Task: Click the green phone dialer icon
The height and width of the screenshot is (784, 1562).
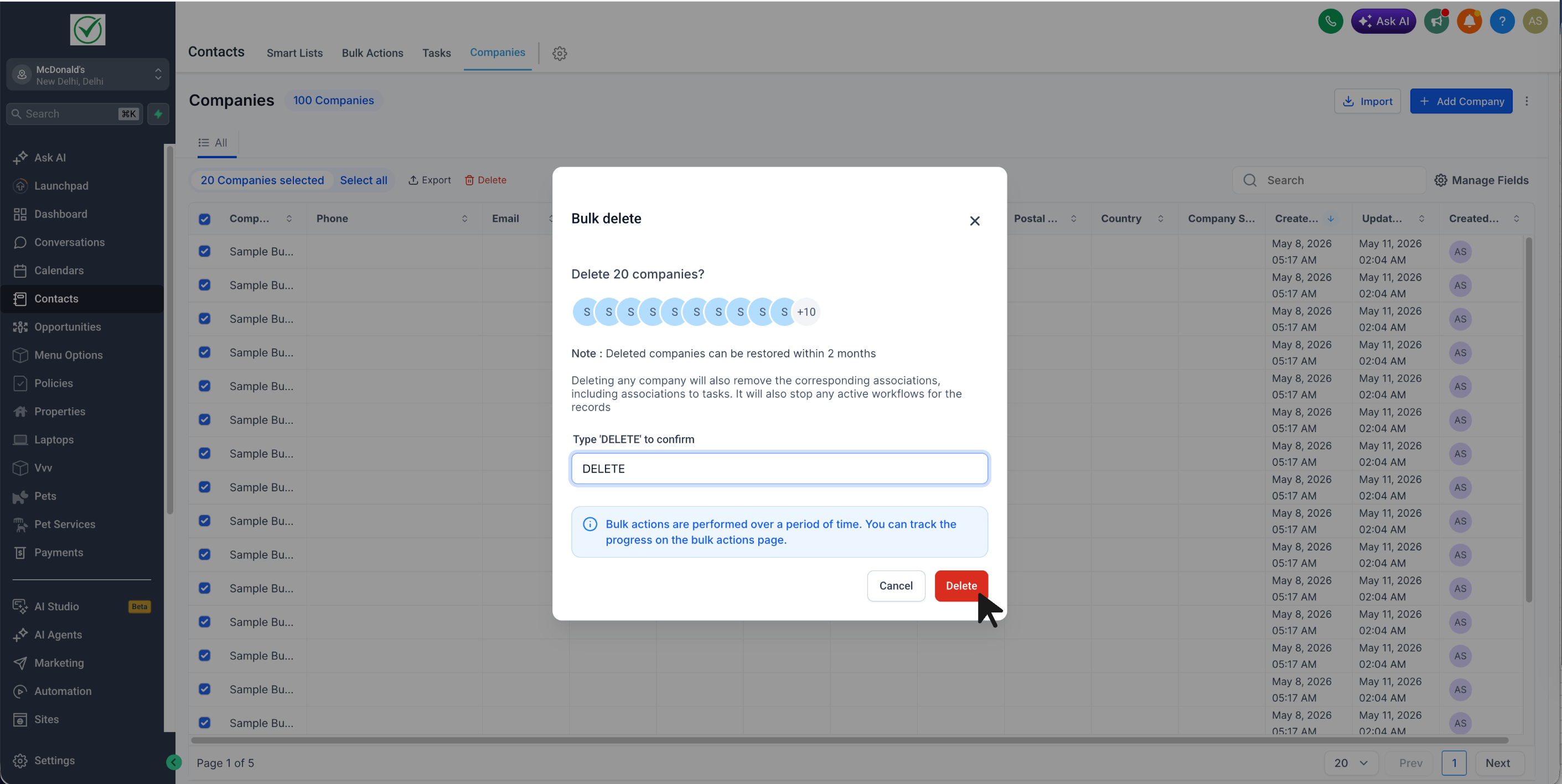Action: 1331,21
